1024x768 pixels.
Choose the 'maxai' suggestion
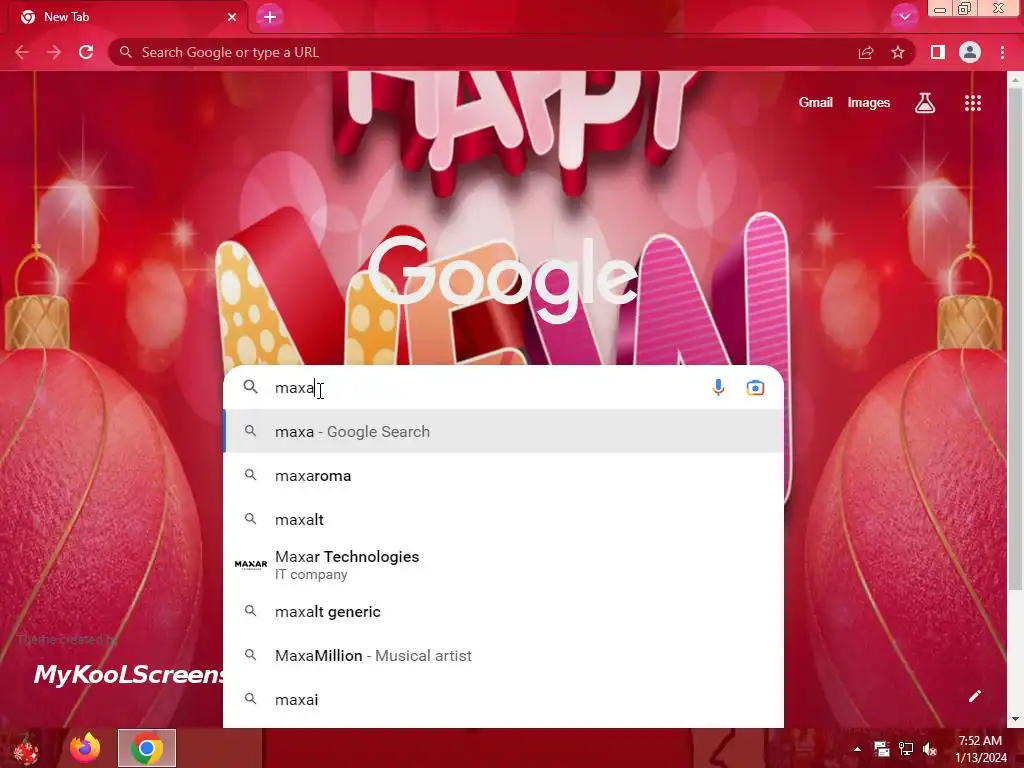[504, 699]
